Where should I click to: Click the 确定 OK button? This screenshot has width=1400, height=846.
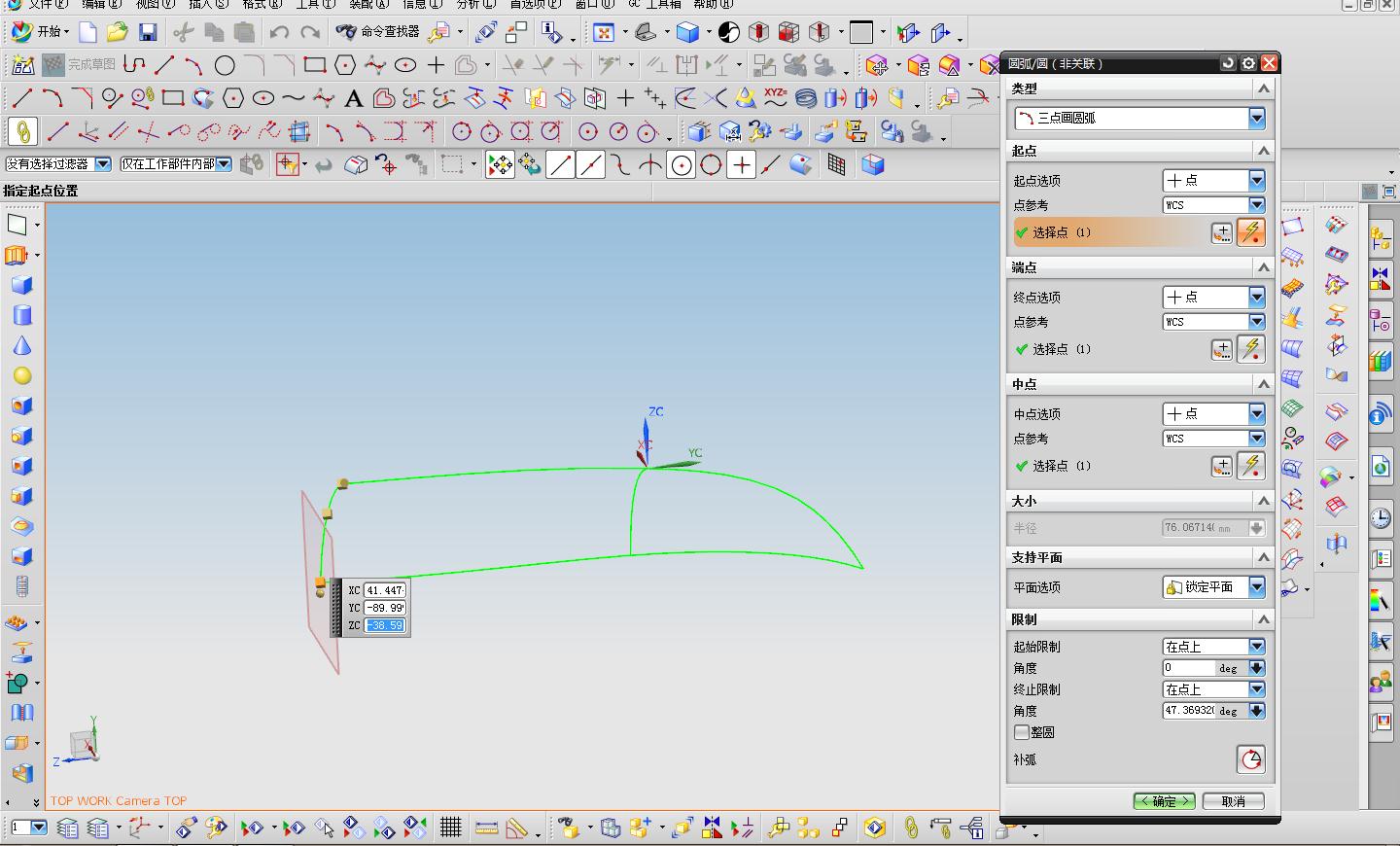click(x=1164, y=801)
